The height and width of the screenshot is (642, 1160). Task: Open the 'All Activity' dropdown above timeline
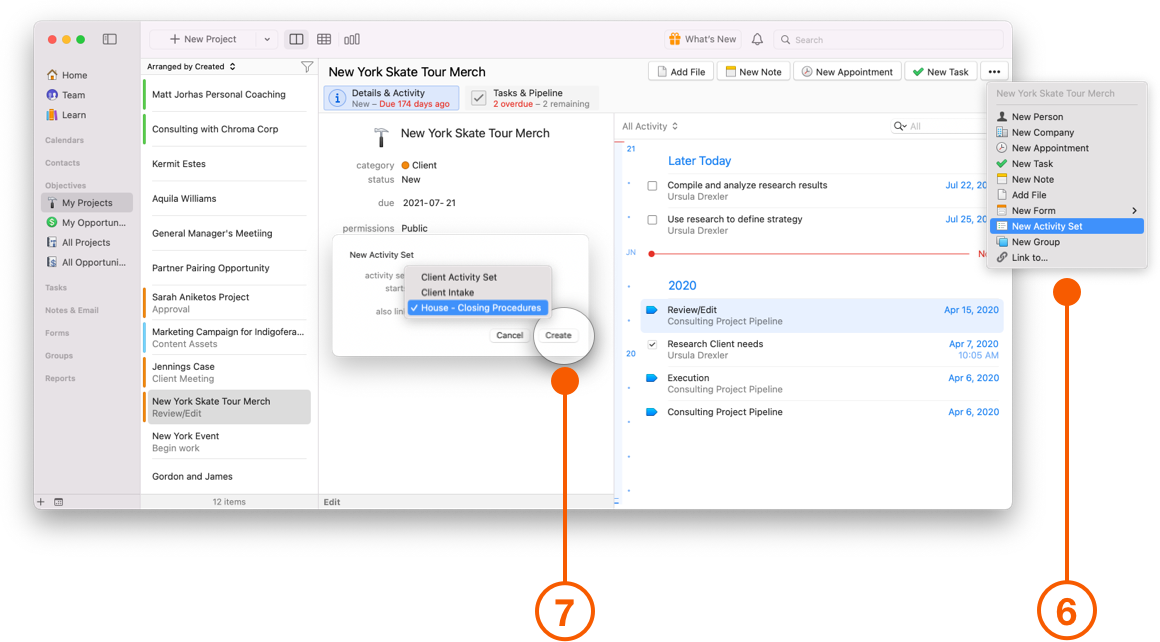(x=648, y=126)
